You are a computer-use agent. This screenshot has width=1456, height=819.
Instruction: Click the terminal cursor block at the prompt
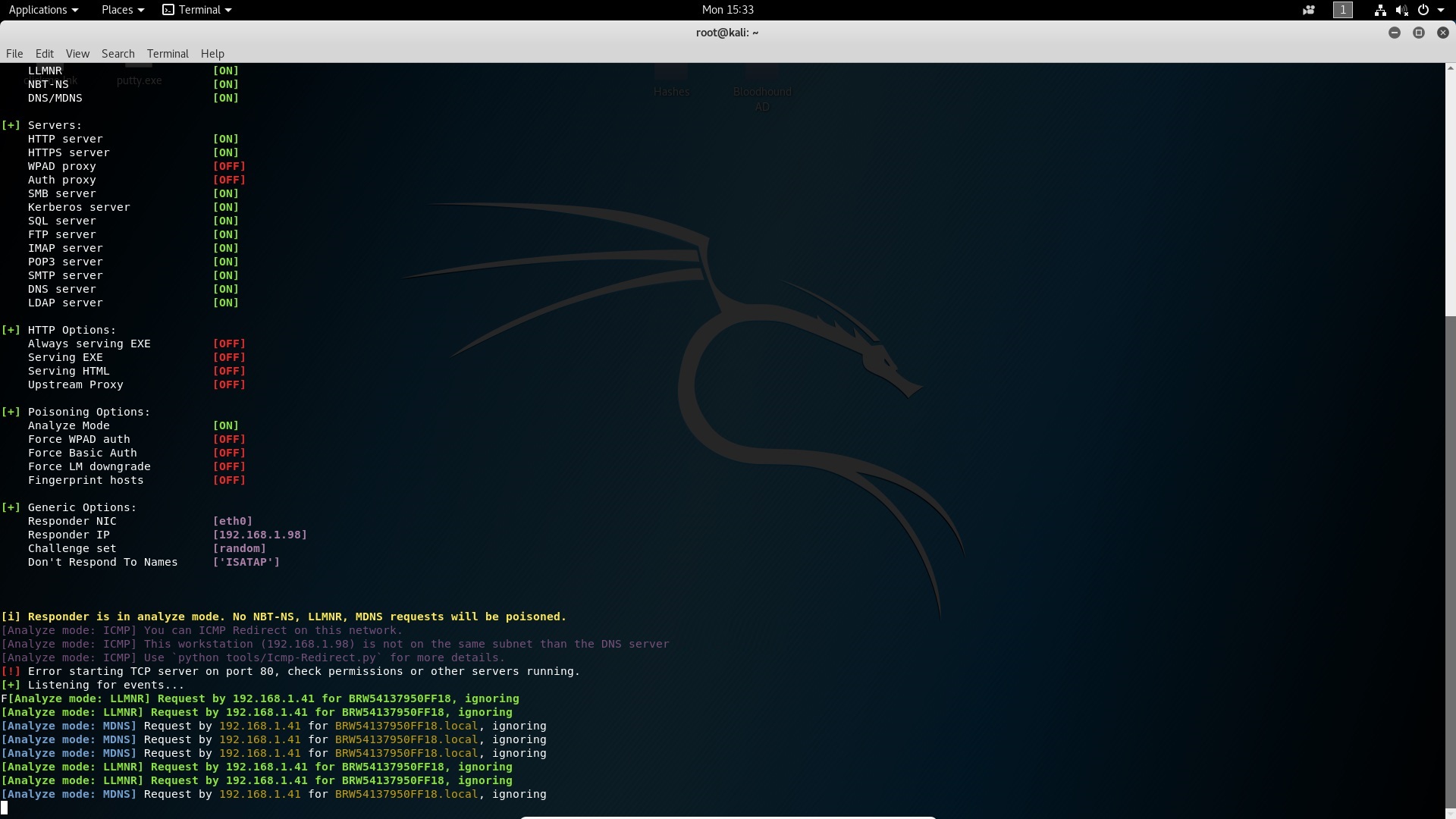(x=5, y=808)
